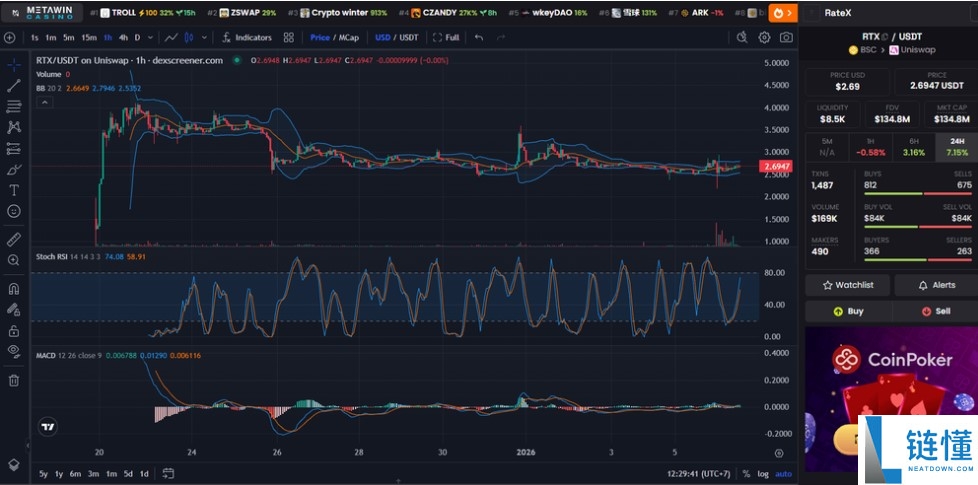Open the CoinPoker advertisement

point(891,399)
